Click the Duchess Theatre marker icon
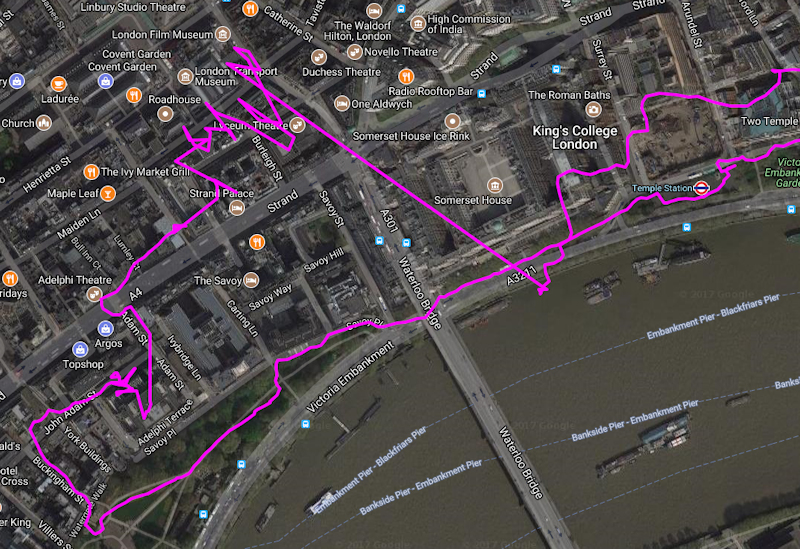 (x=319, y=57)
